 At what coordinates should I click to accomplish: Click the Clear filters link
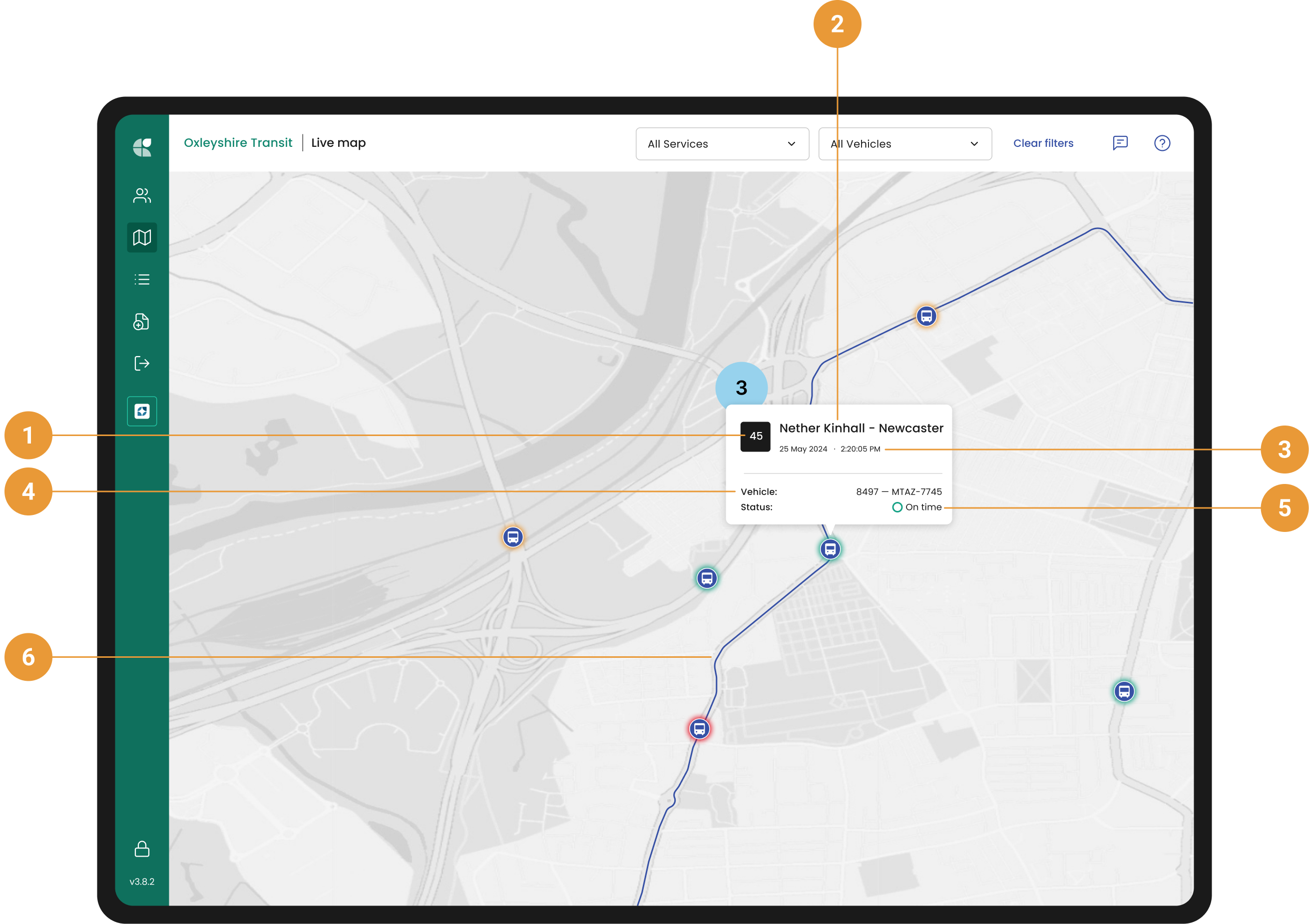pyautogui.click(x=1043, y=143)
